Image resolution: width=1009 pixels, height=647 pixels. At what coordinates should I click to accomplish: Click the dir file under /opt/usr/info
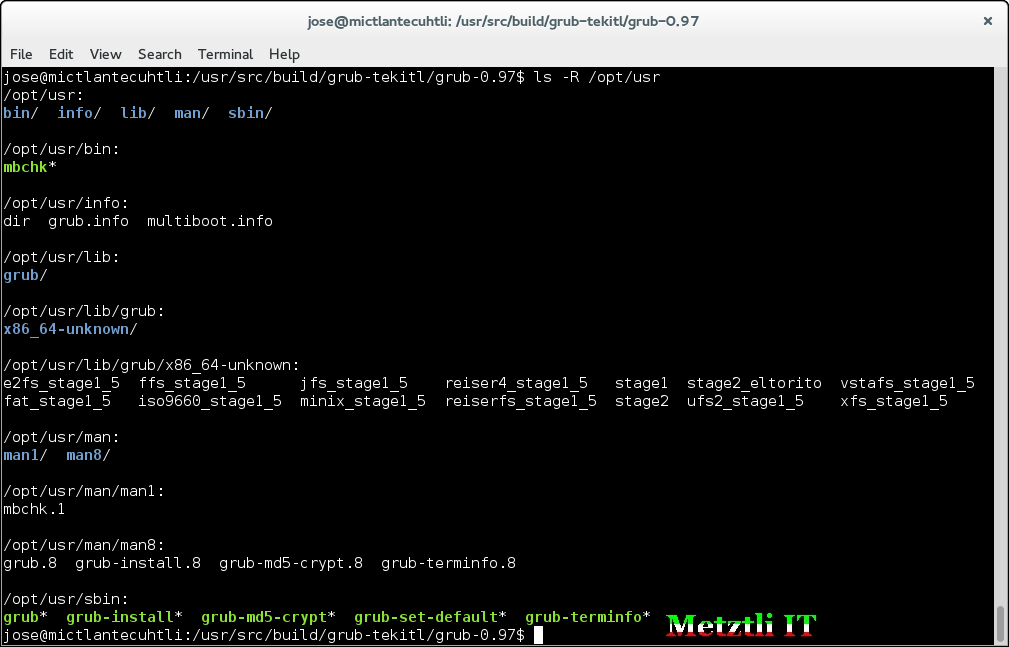(x=16, y=221)
